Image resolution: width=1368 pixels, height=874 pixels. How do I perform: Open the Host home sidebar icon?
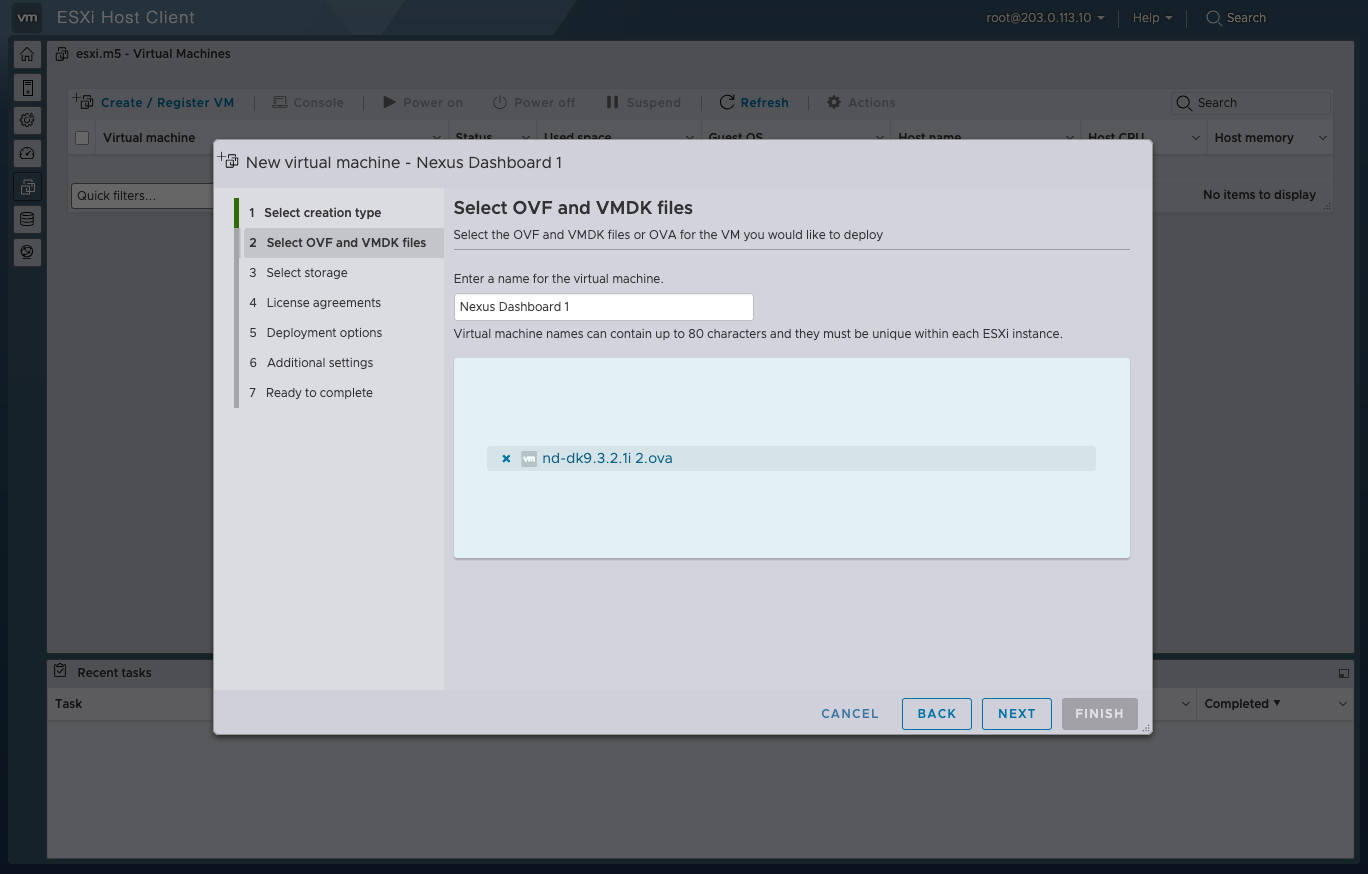[x=27, y=55]
